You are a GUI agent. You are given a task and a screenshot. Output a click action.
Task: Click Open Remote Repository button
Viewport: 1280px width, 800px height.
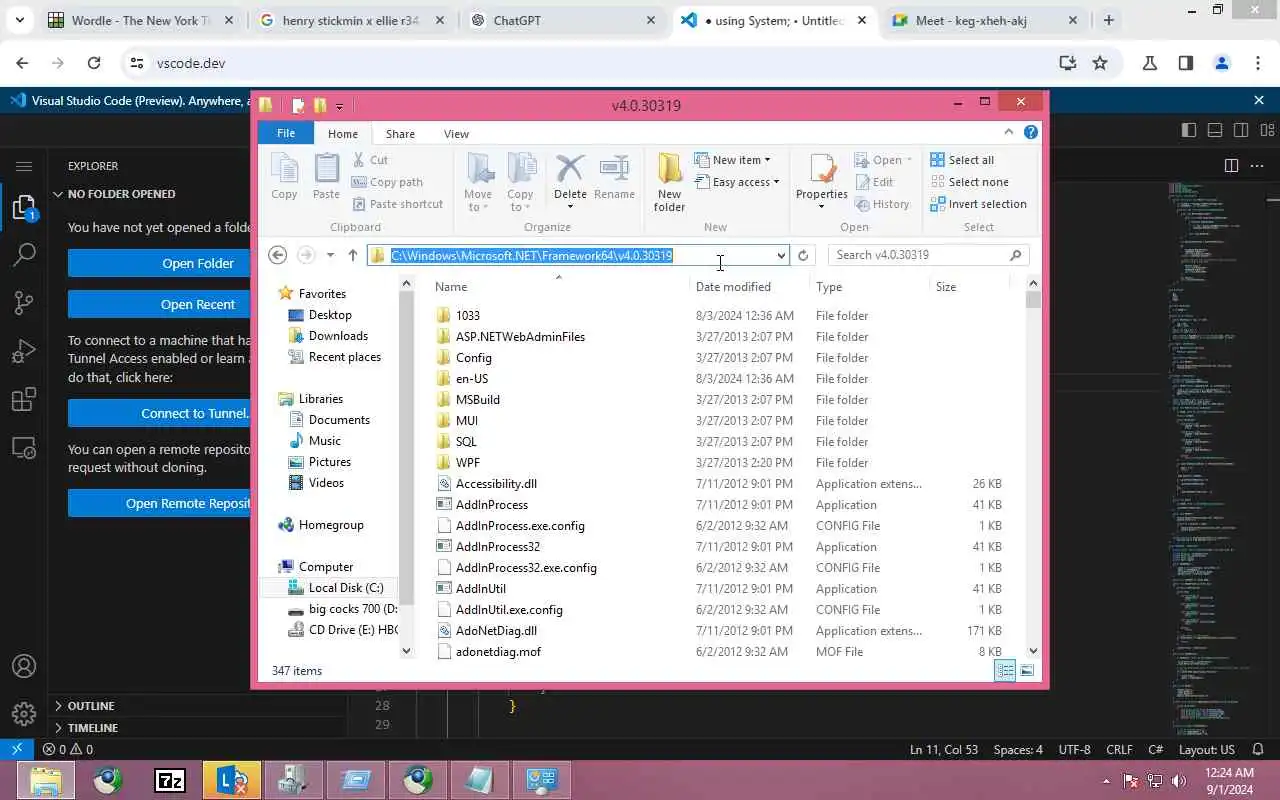[x=159, y=503]
